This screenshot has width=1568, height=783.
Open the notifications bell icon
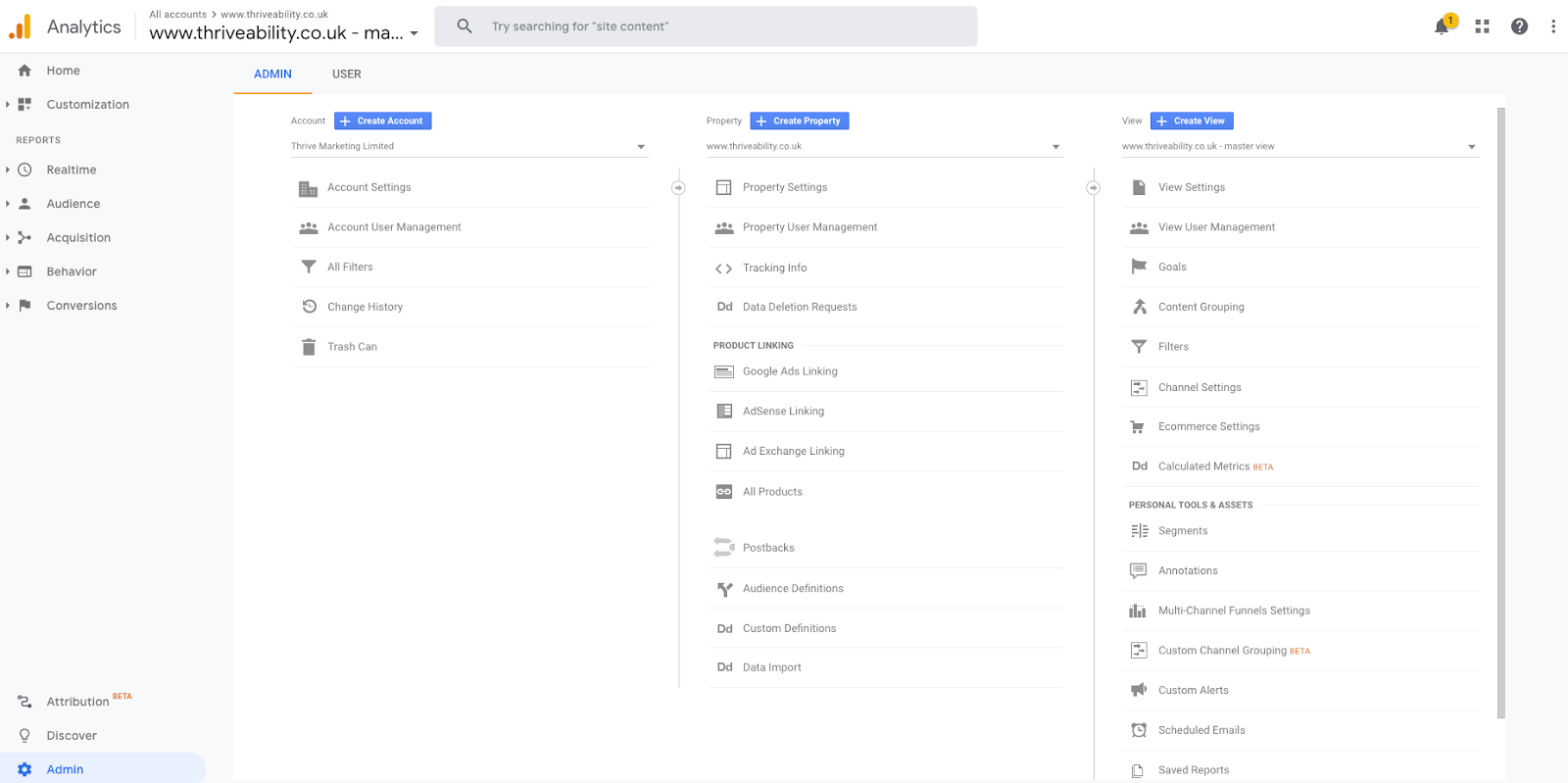(x=1442, y=26)
